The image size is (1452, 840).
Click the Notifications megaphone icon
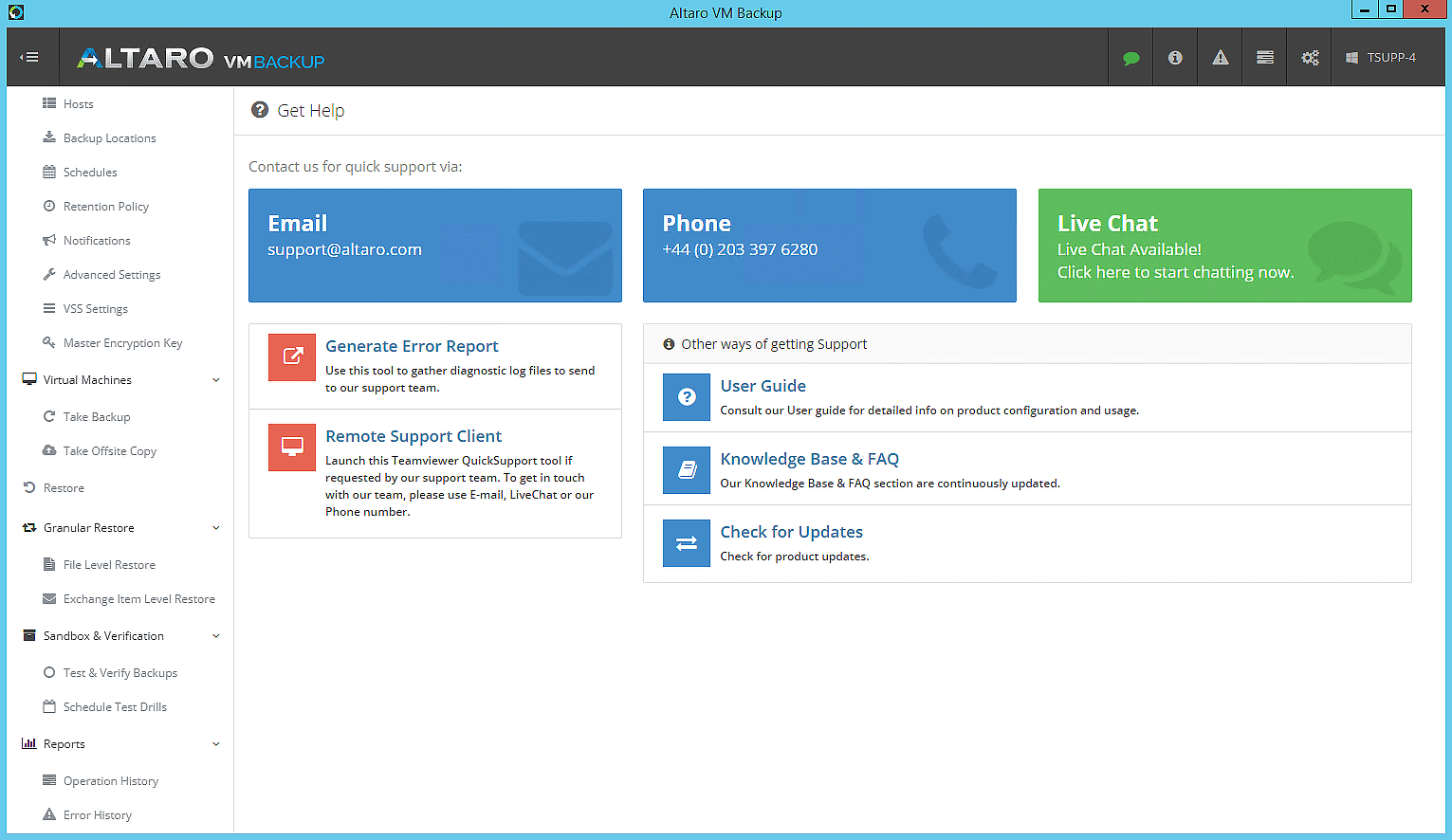pos(49,240)
